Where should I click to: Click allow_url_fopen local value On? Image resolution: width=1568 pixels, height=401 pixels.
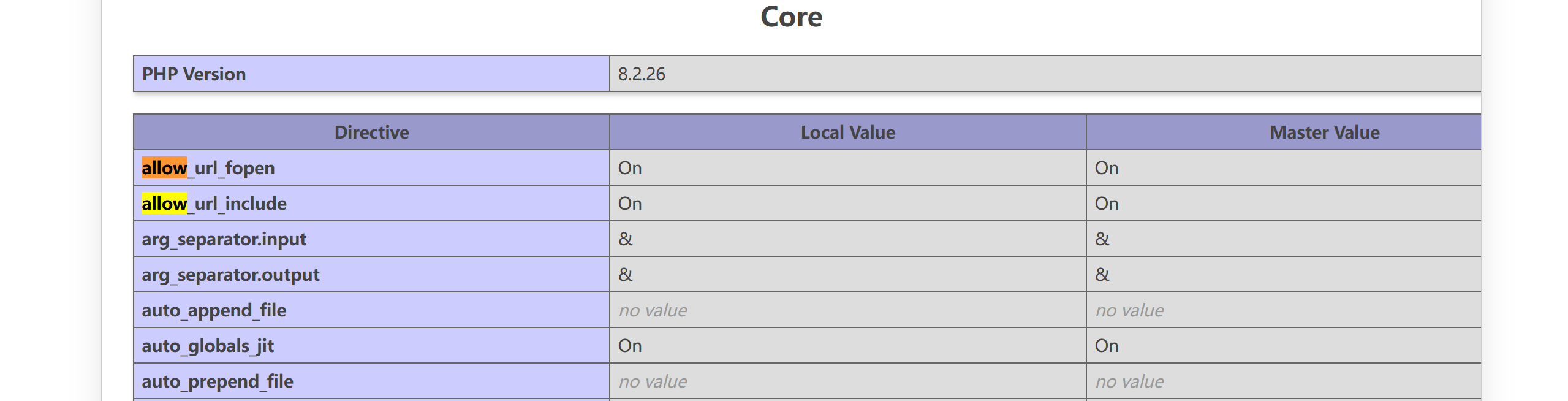(630, 168)
